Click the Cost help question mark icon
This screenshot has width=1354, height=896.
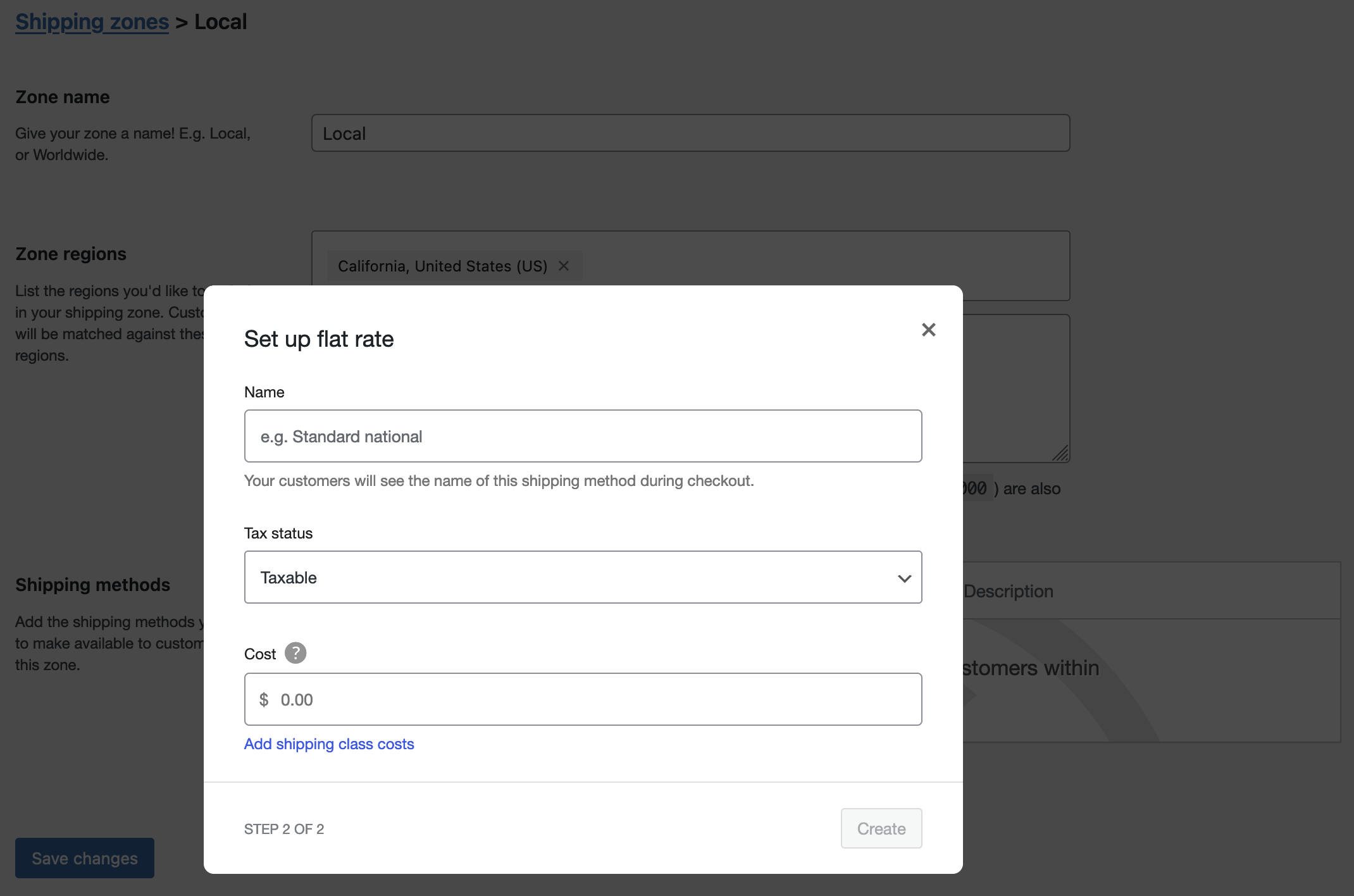coord(296,653)
